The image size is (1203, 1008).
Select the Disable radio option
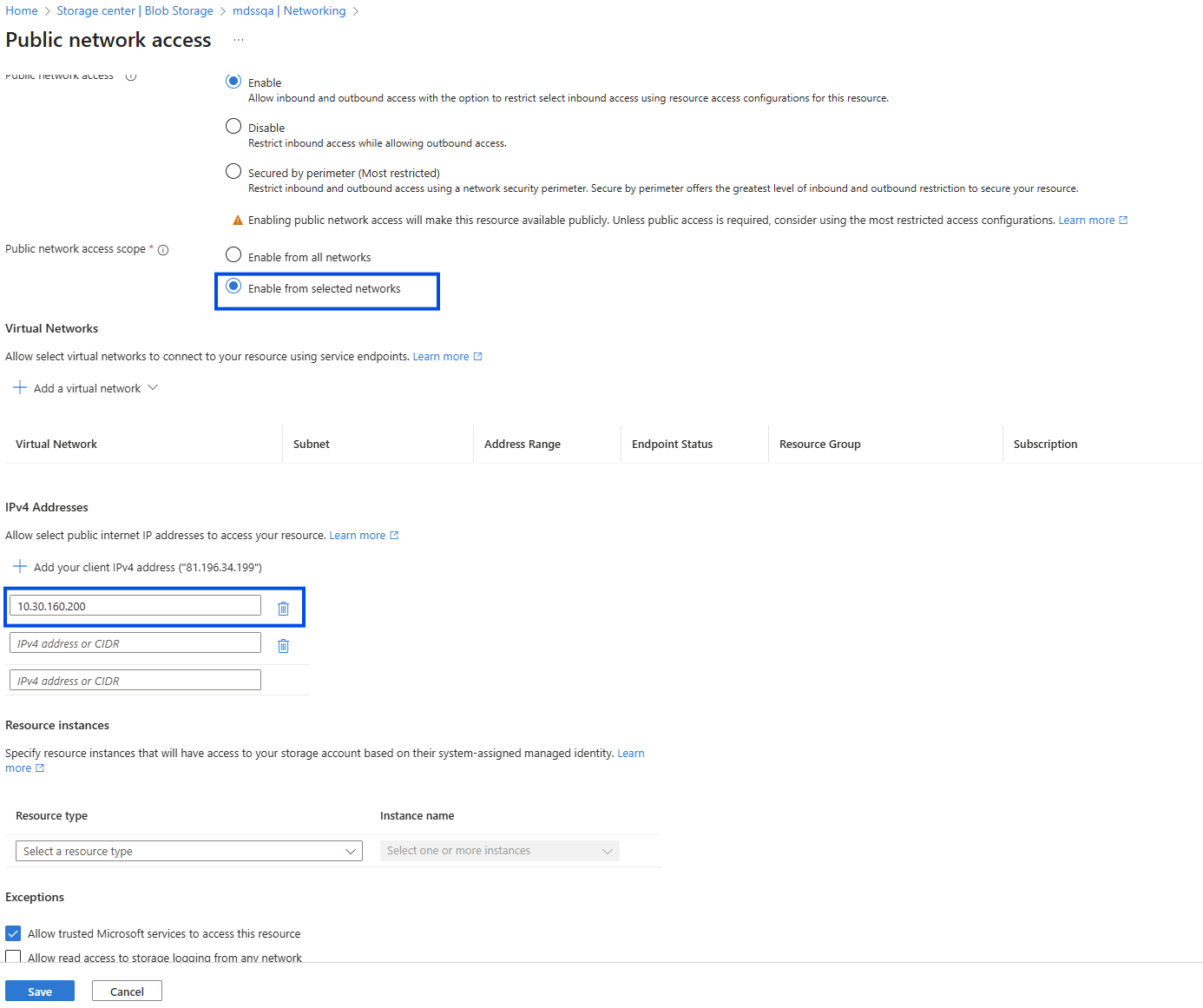[233, 127]
